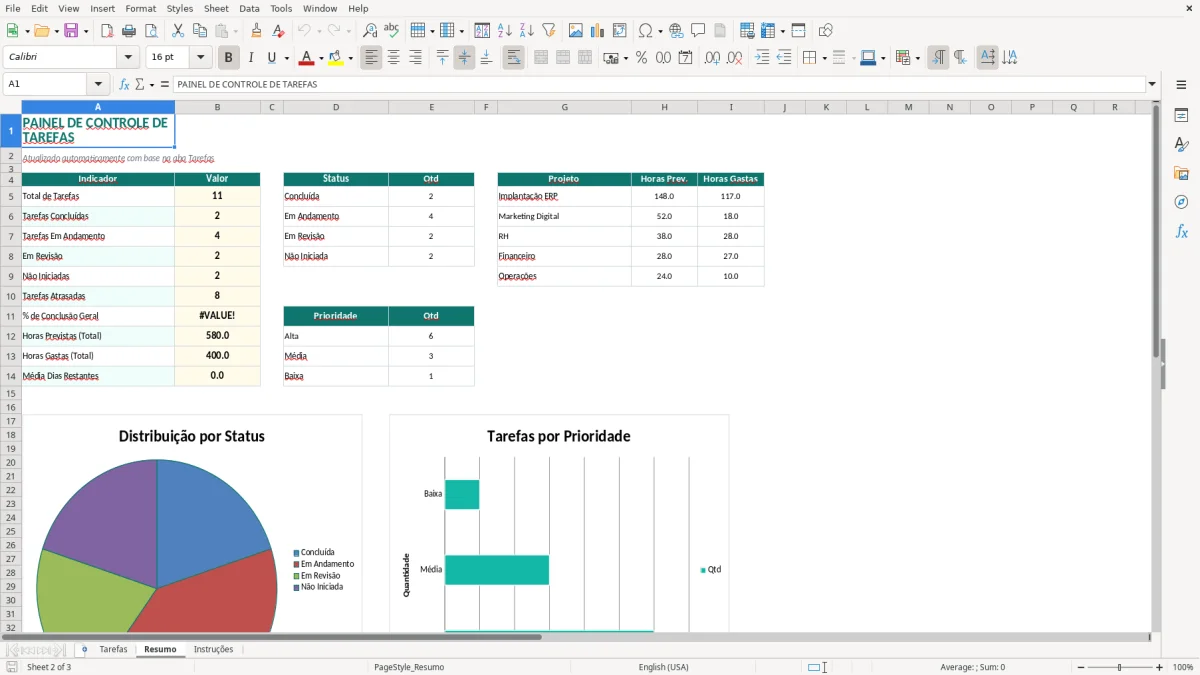This screenshot has height=675, width=1200.
Task: Toggle Italic formatting
Action: point(251,58)
